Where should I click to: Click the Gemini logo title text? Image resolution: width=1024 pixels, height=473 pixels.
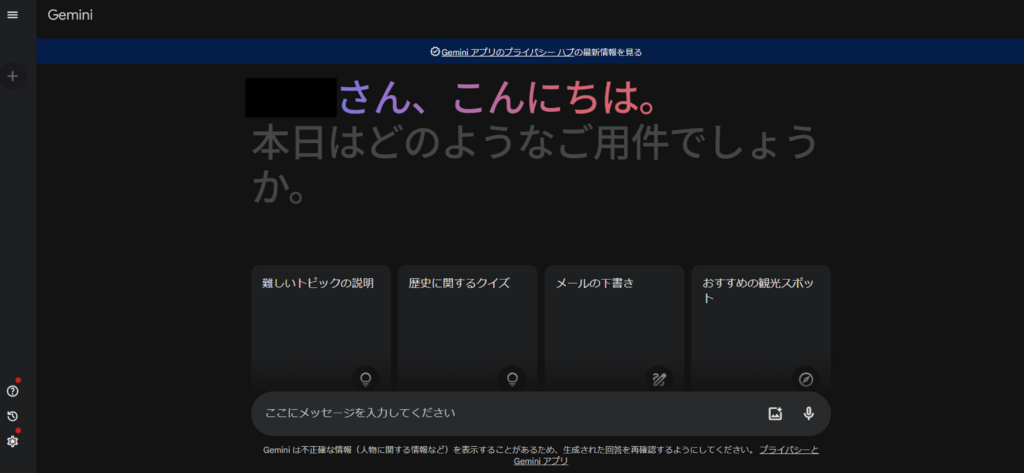pos(70,14)
